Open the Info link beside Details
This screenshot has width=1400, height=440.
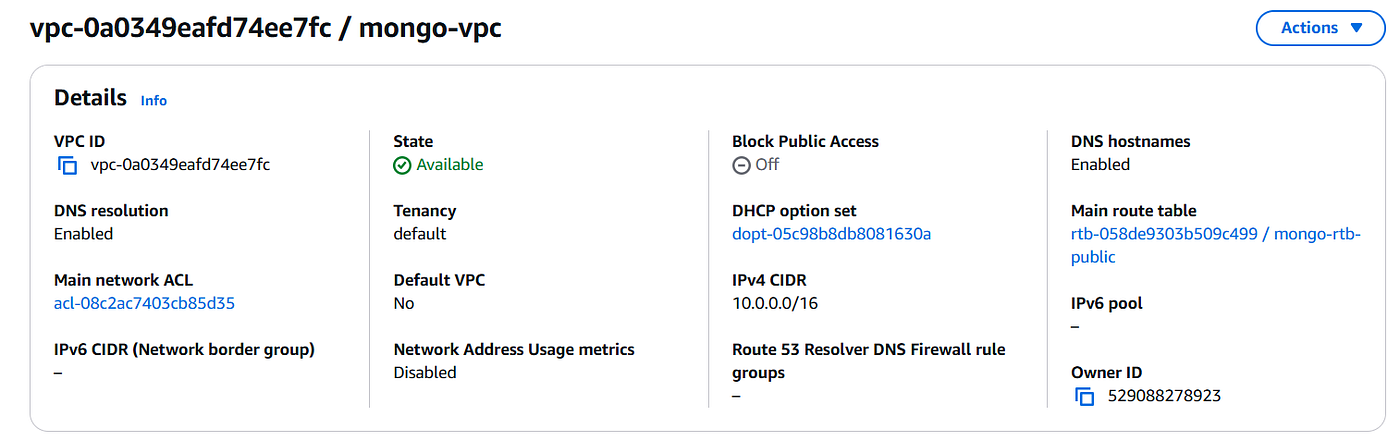[x=154, y=100]
